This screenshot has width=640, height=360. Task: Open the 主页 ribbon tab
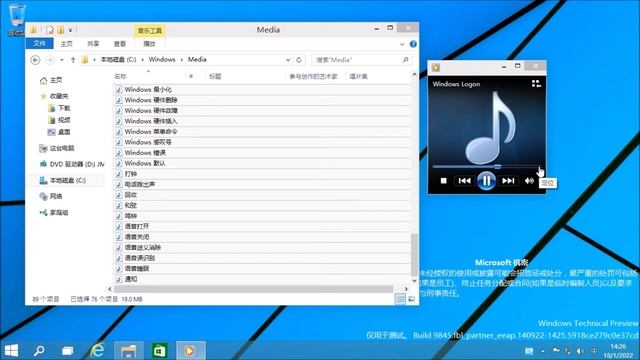point(67,43)
